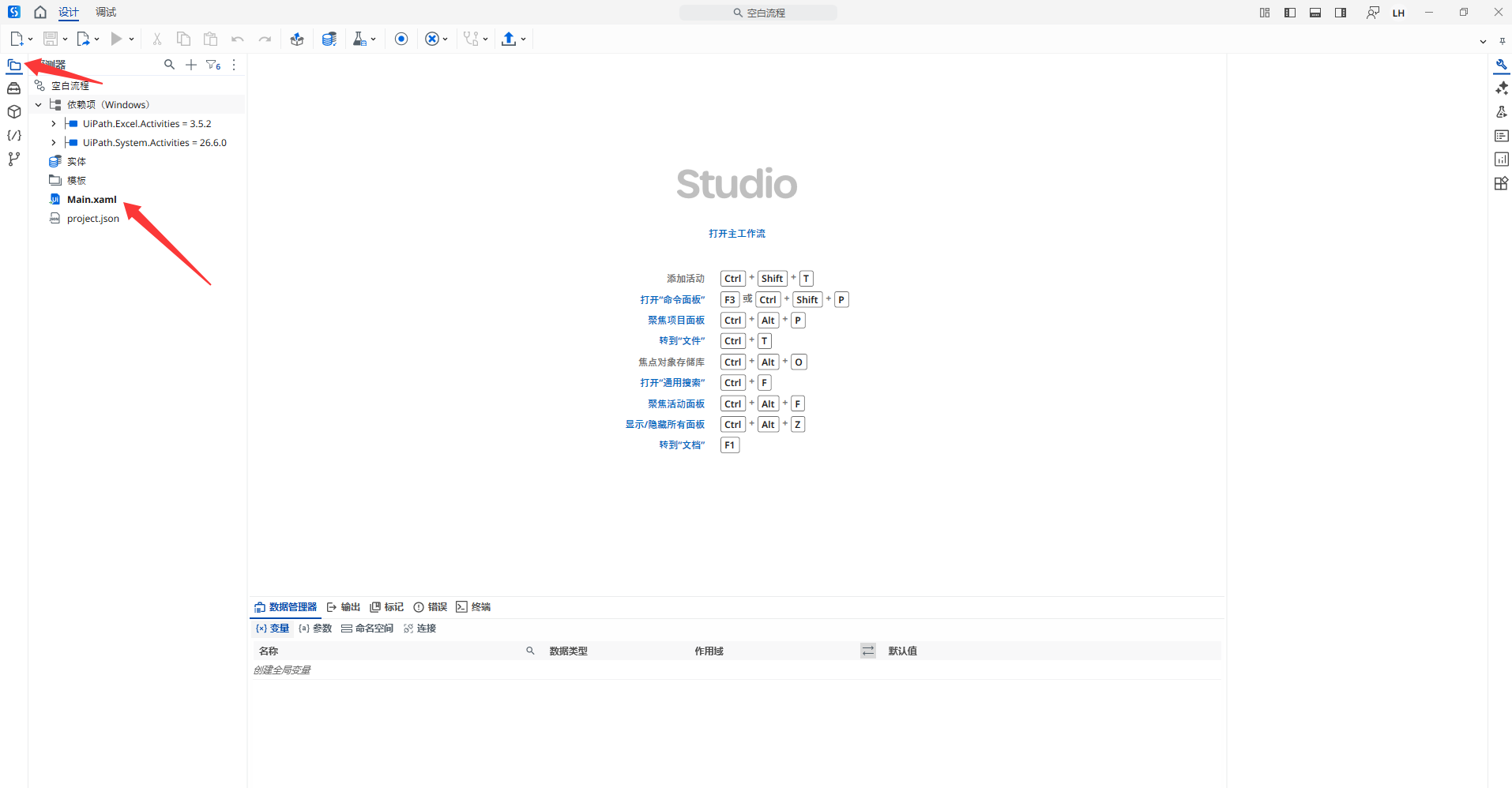Open the Test Manager dropdown arrow

(x=374, y=39)
